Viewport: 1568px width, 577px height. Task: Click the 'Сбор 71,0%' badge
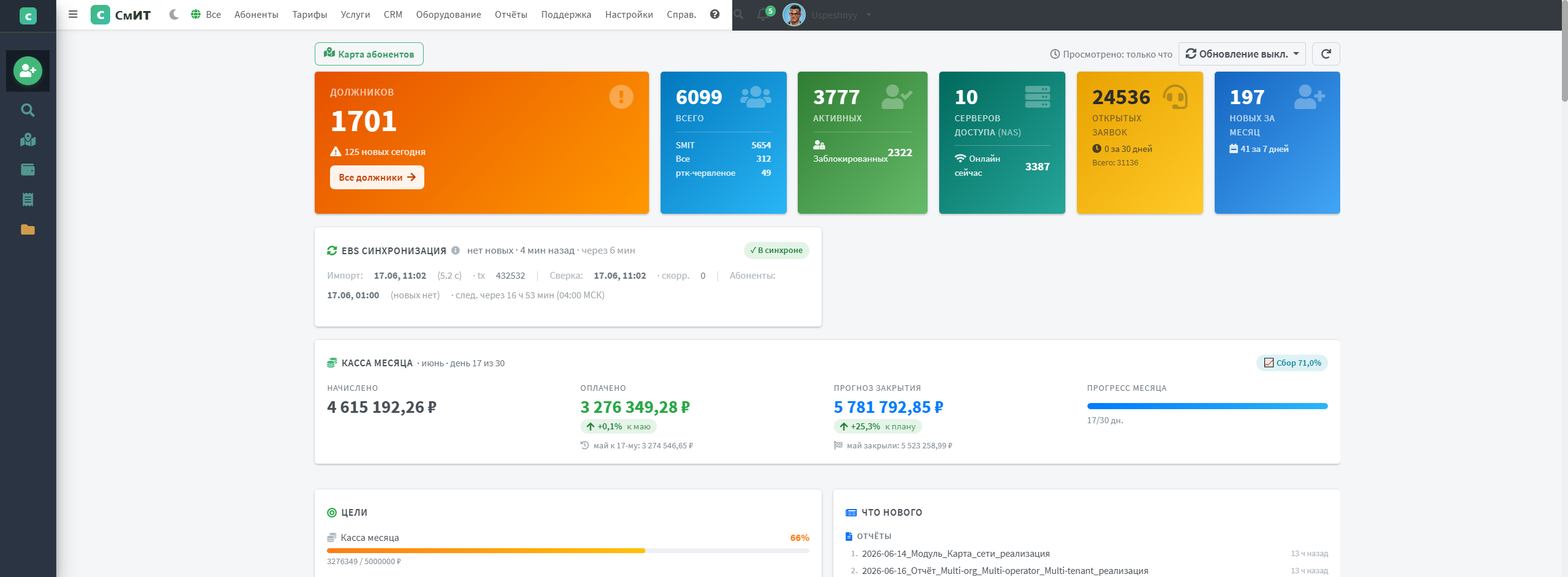pyautogui.click(x=1292, y=363)
